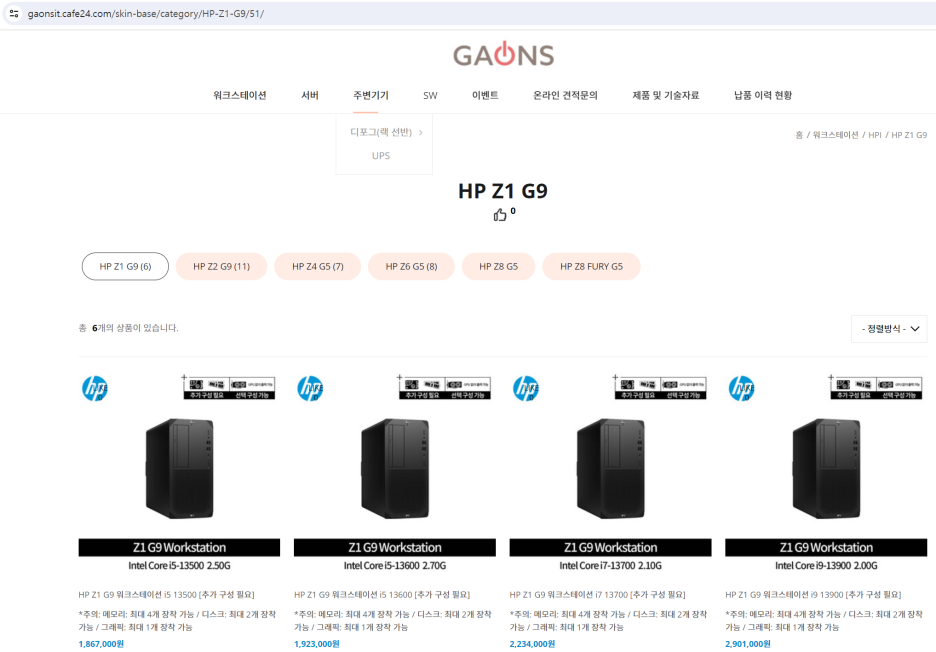Click the site info icon in address bar
Image resolution: width=936 pixels, height=652 pixels.
[14, 13]
